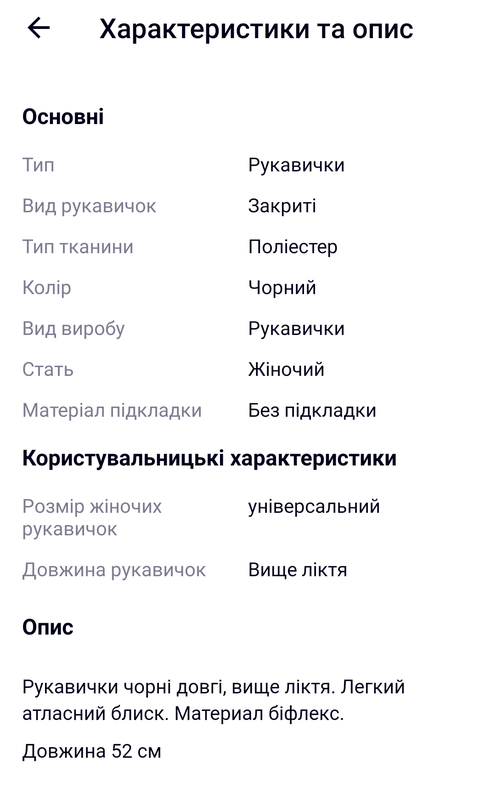
Task: Tap the Чорний color value
Action: [282, 288]
